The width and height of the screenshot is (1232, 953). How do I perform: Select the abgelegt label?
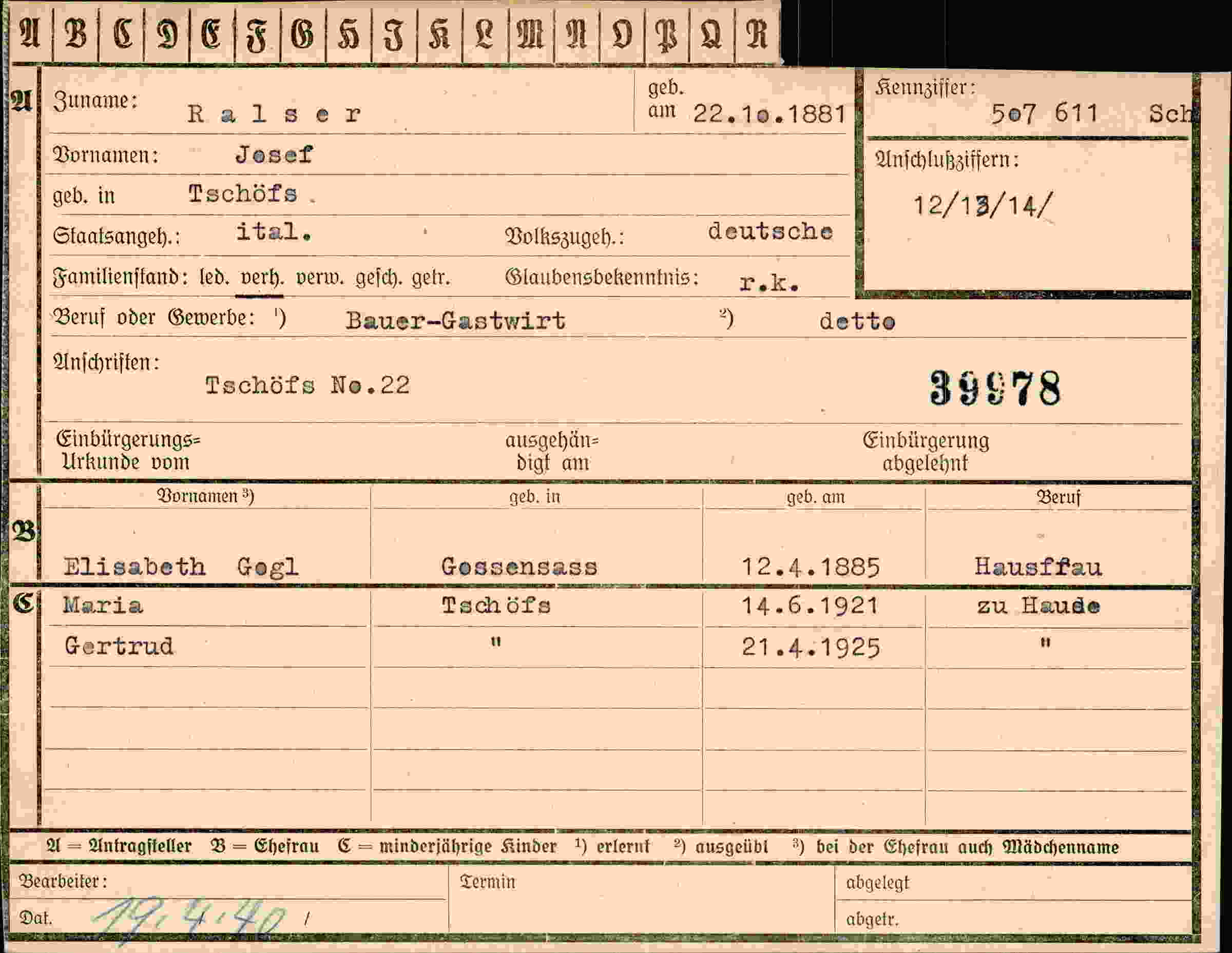click(x=877, y=883)
